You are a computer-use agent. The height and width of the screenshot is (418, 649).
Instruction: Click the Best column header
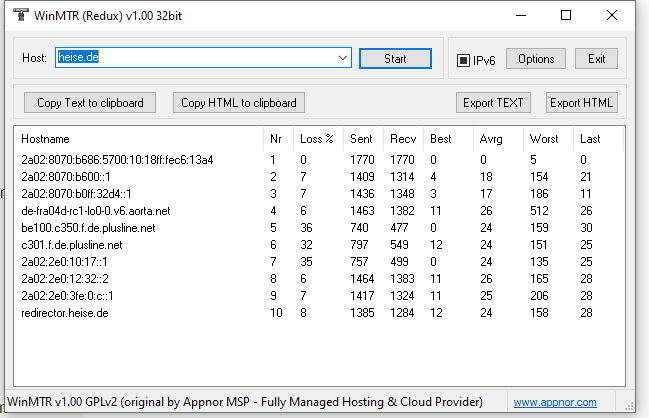tap(448, 139)
